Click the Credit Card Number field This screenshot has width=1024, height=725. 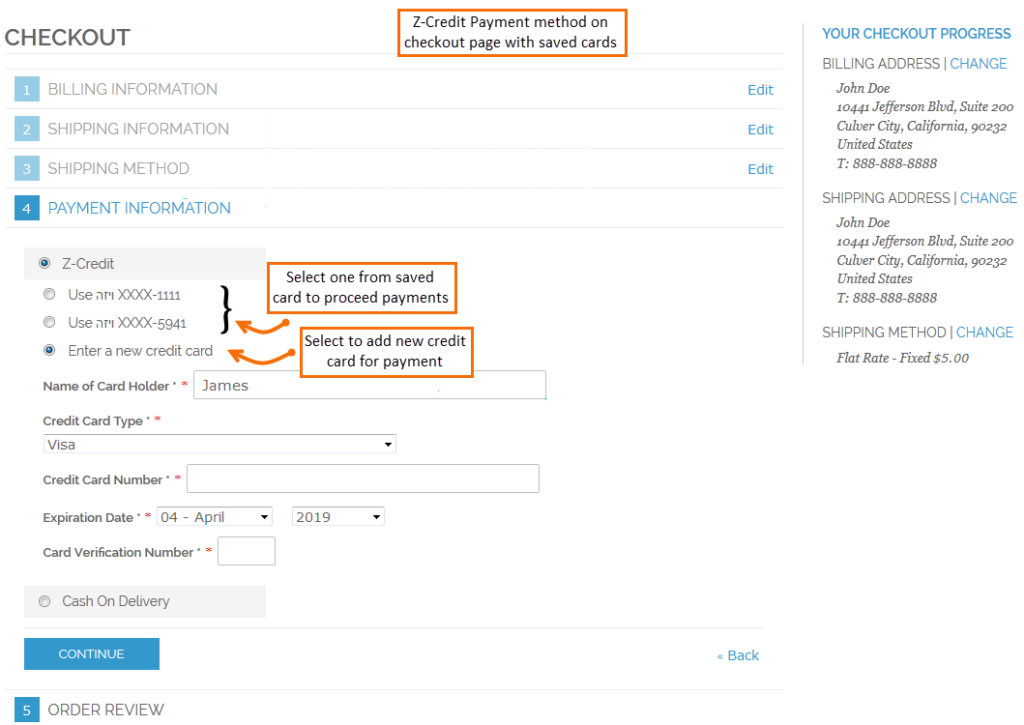click(x=363, y=478)
